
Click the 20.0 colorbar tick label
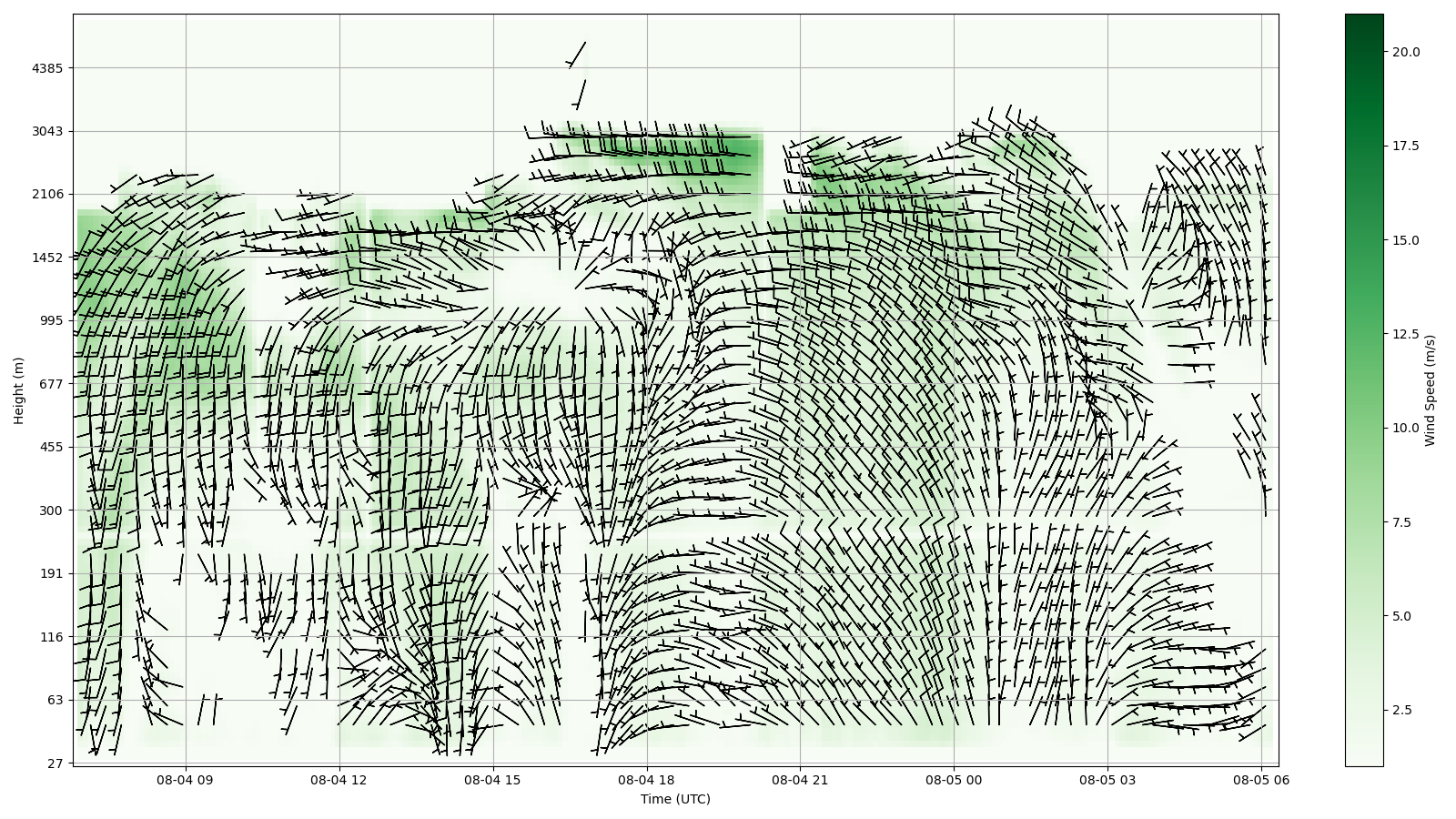click(x=1405, y=52)
